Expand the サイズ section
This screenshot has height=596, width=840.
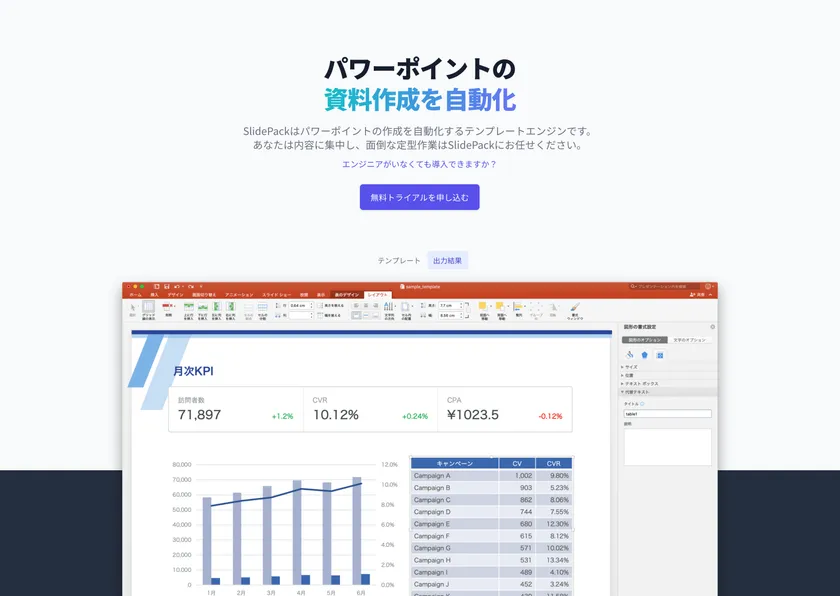629,367
